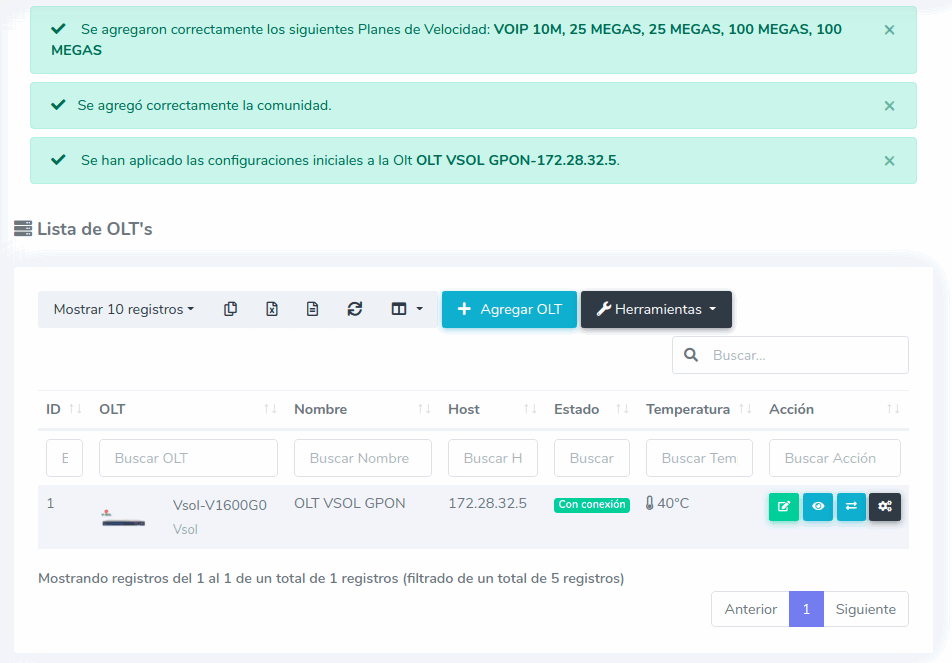
Task: Dismiss the Planes de Velocidad alert
Action: click(x=889, y=30)
